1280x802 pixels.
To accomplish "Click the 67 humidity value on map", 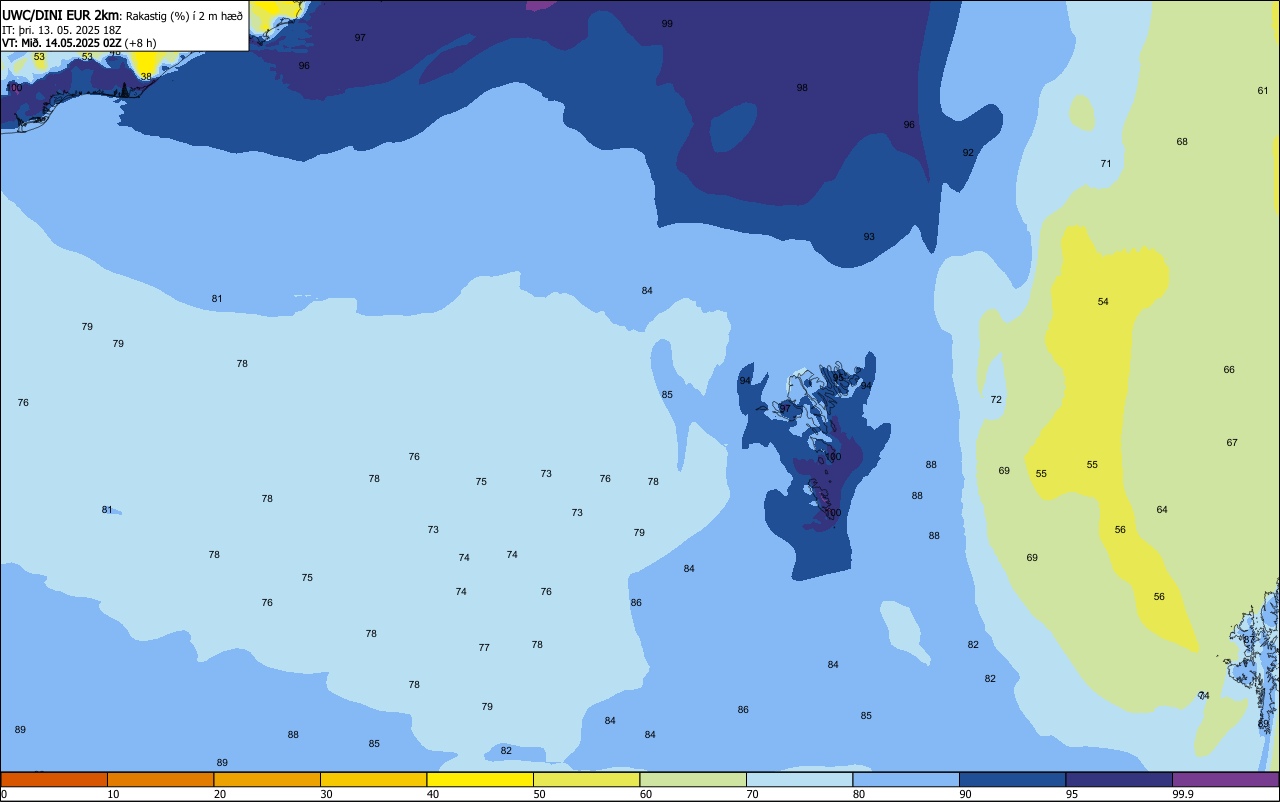I will 1232,443.
